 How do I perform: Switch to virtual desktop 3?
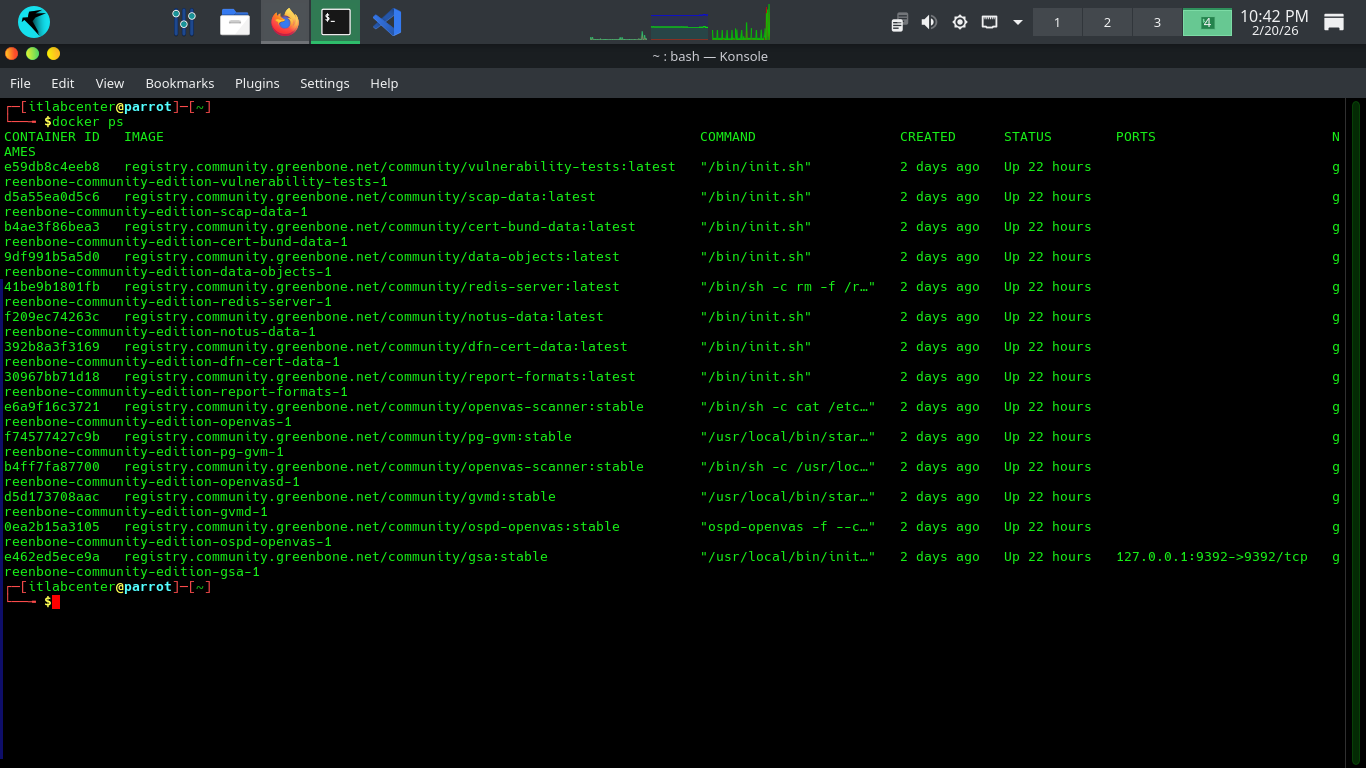(1157, 22)
